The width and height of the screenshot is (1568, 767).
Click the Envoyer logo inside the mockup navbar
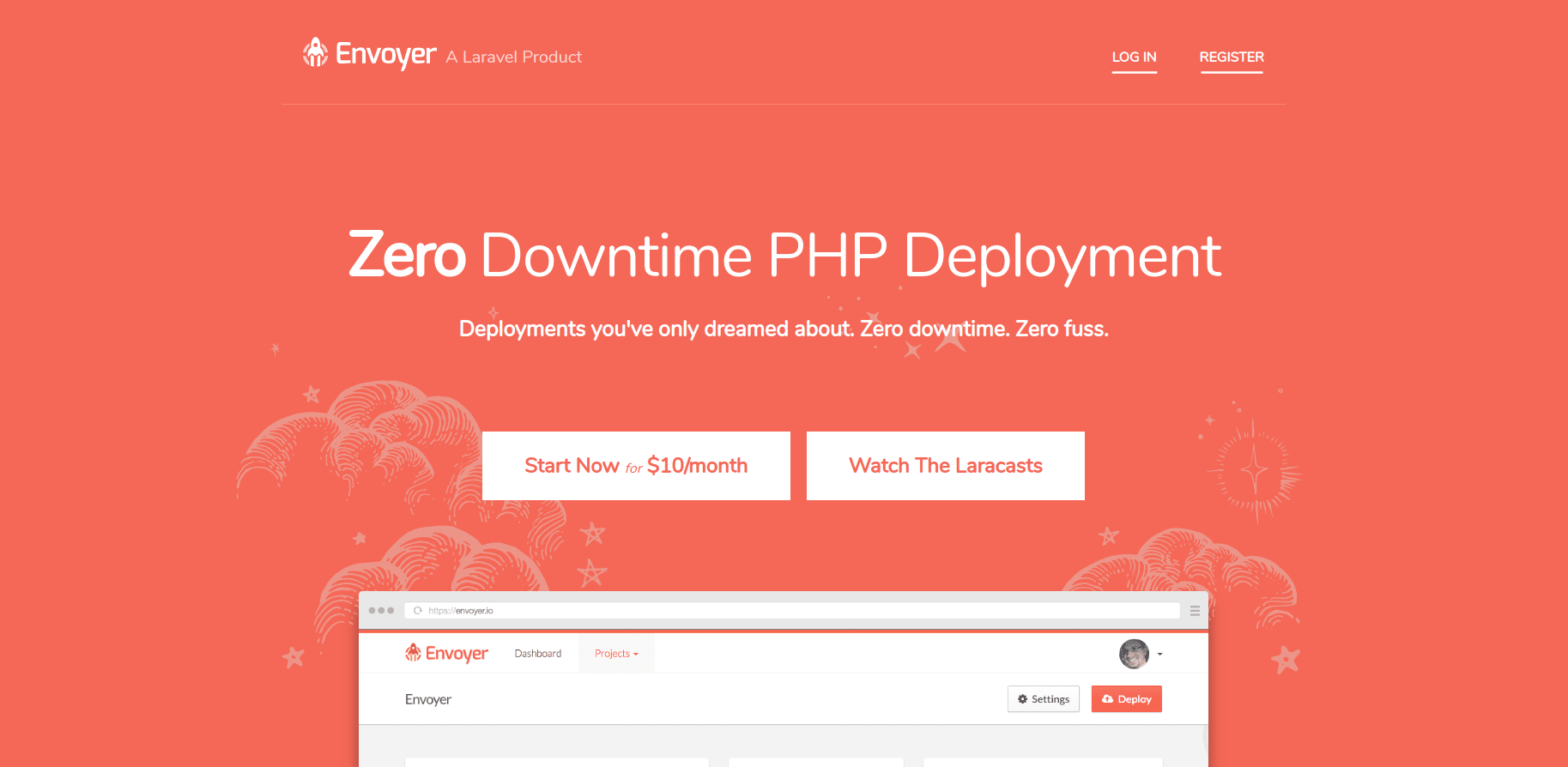446,654
